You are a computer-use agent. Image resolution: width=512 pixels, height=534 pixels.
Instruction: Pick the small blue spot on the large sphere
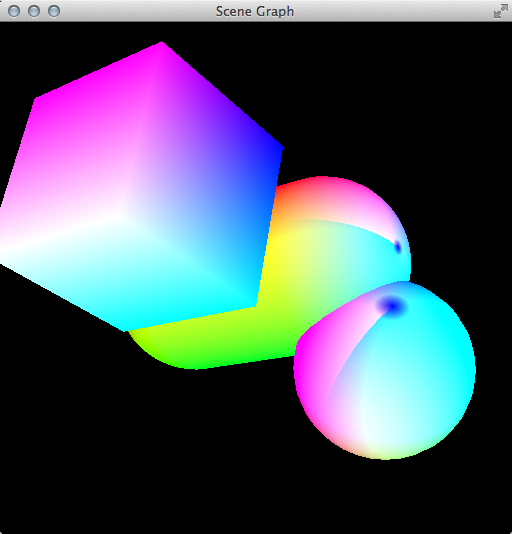tap(398, 247)
